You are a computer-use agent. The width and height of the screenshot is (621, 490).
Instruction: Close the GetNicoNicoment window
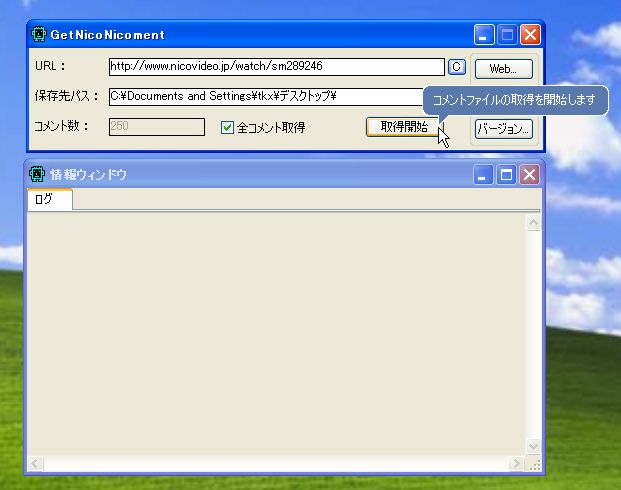tap(530, 35)
